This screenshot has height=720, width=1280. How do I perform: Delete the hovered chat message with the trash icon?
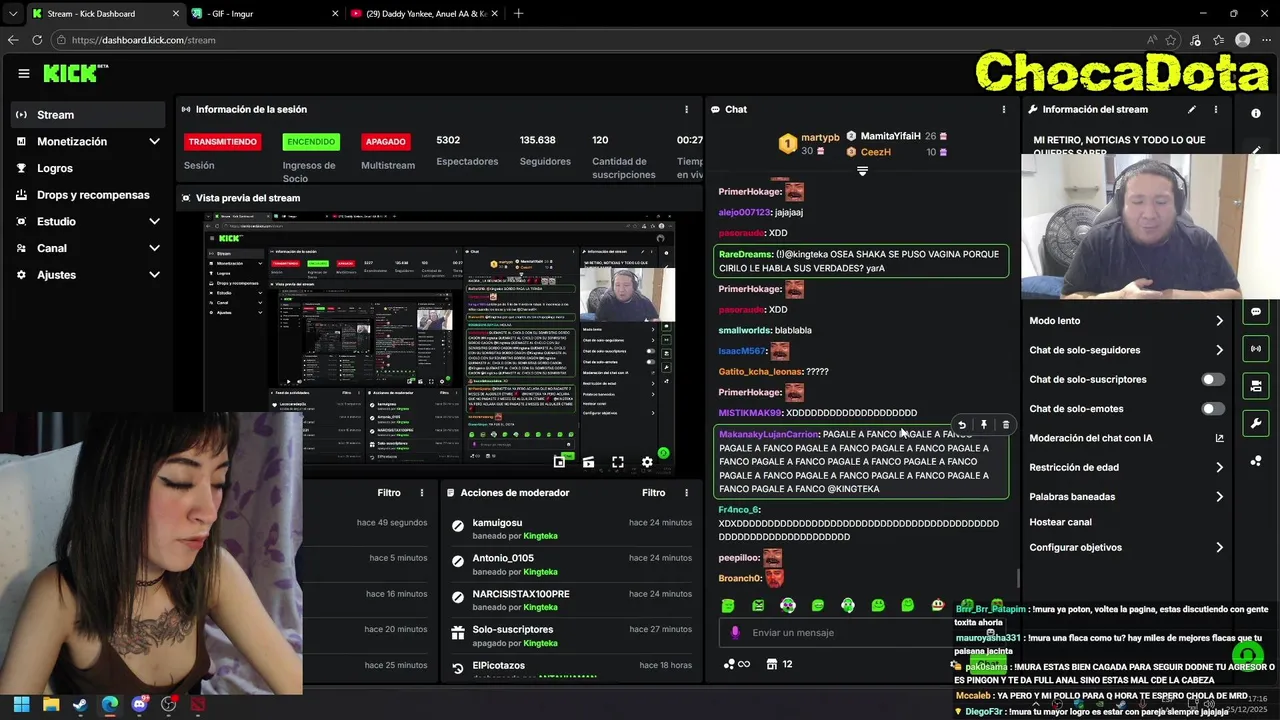(1006, 425)
